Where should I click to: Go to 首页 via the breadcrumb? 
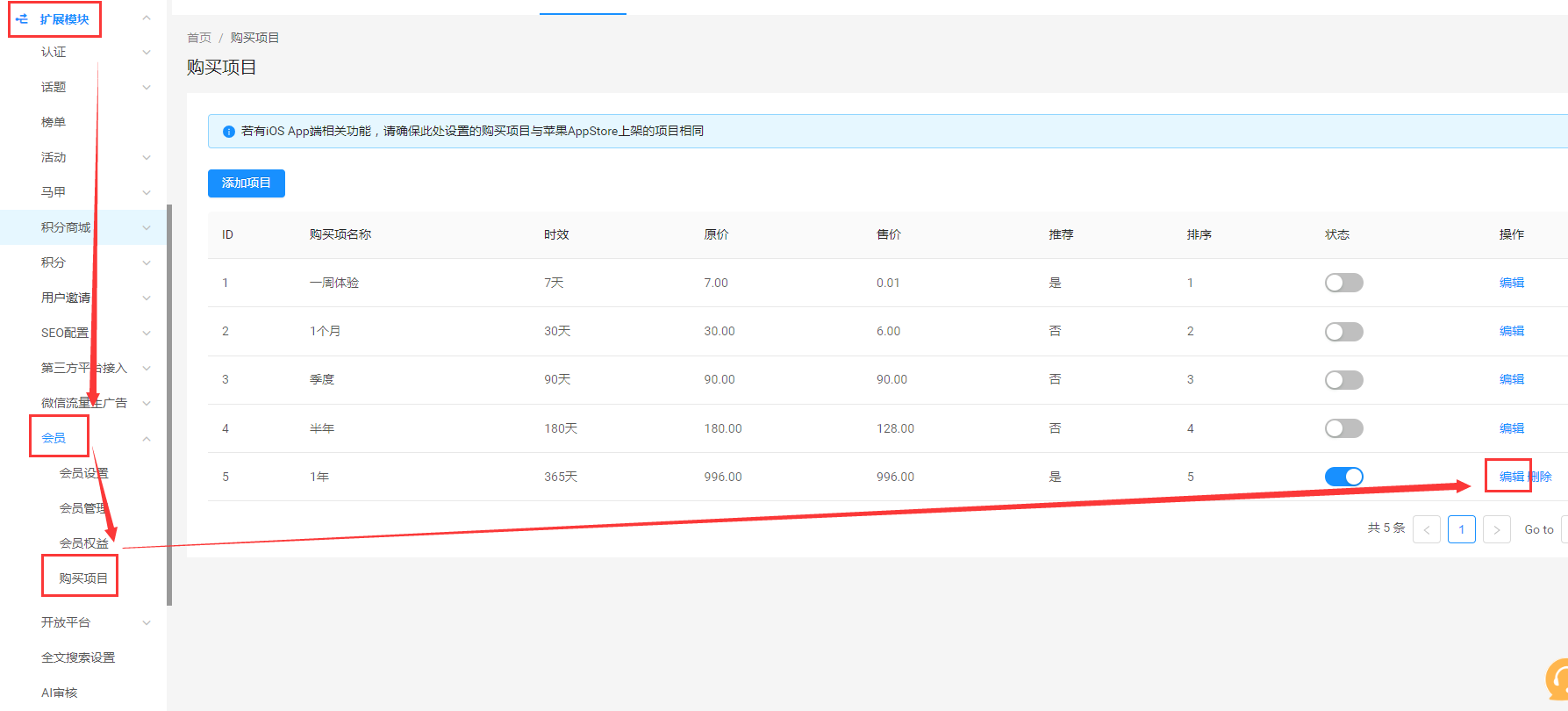199,38
